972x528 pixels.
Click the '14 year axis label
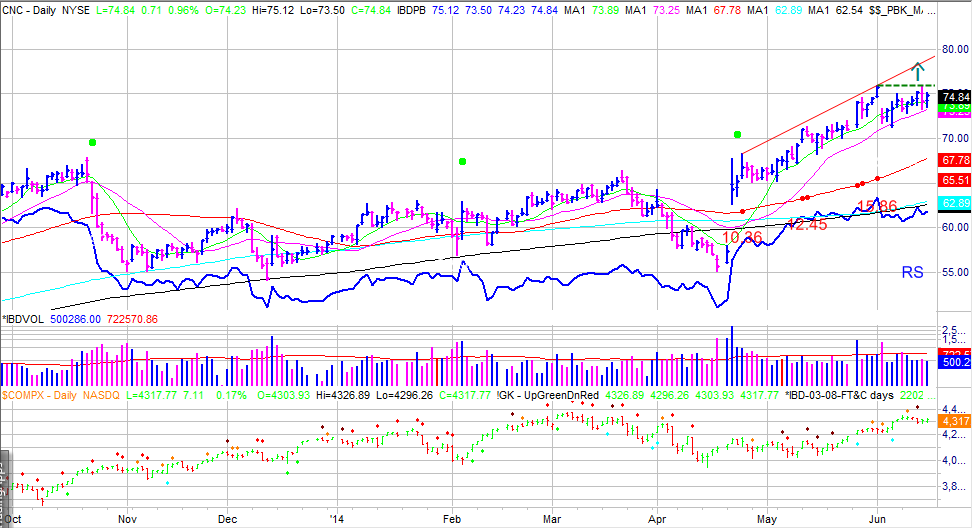[x=336, y=519]
